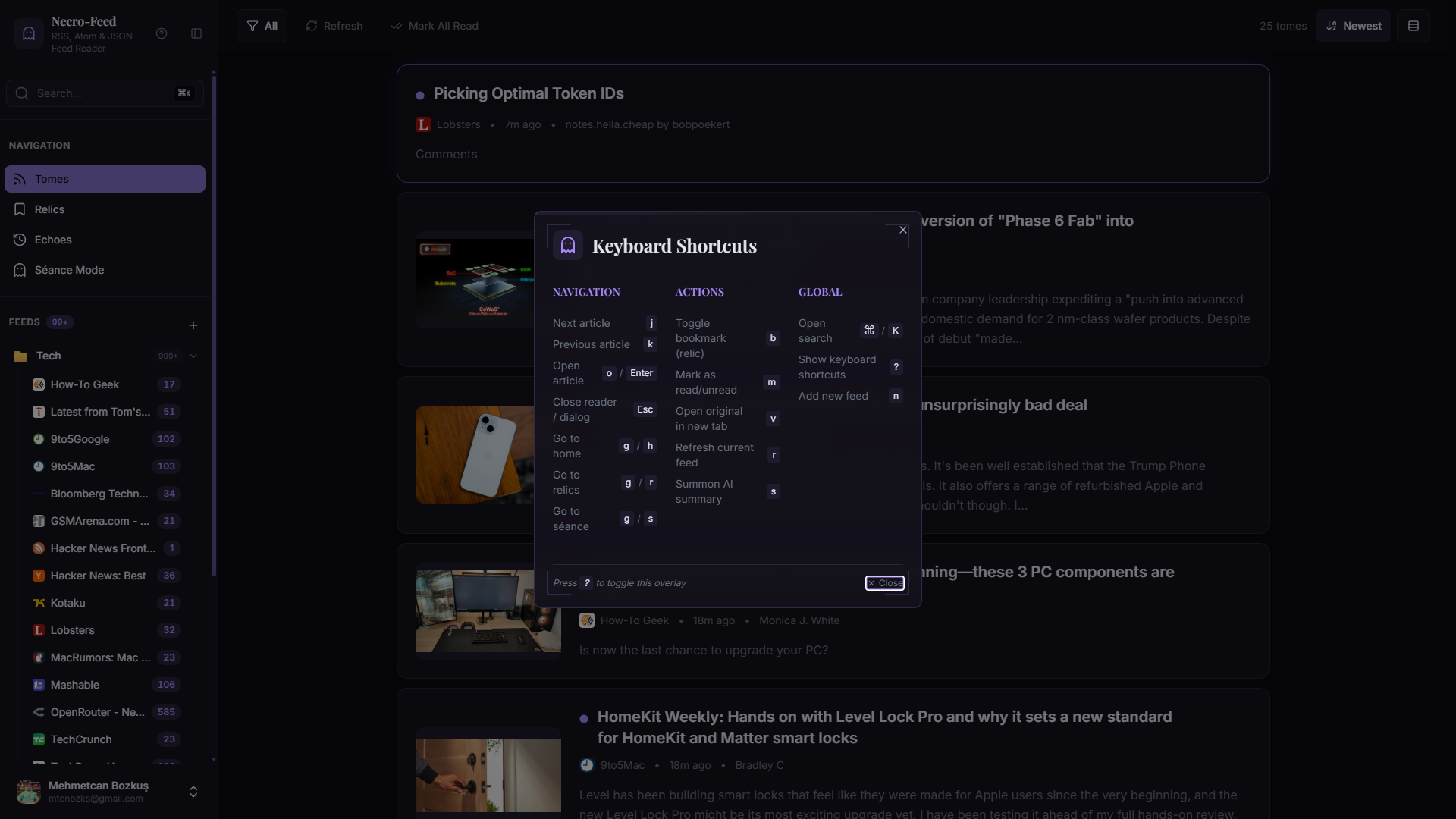Click the unread dot on Picking Optimal Token IDs
This screenshot has height=819, width=1456.
420,96
